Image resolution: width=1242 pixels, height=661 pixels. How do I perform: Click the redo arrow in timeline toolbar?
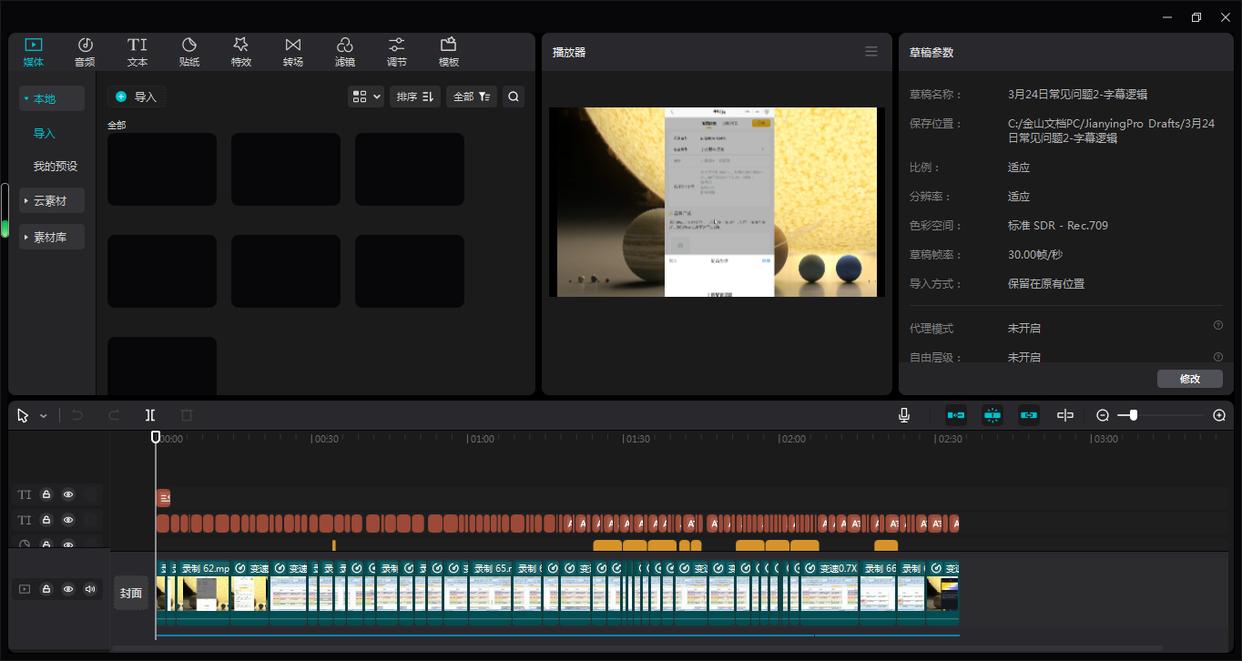[x=114, y=415]
